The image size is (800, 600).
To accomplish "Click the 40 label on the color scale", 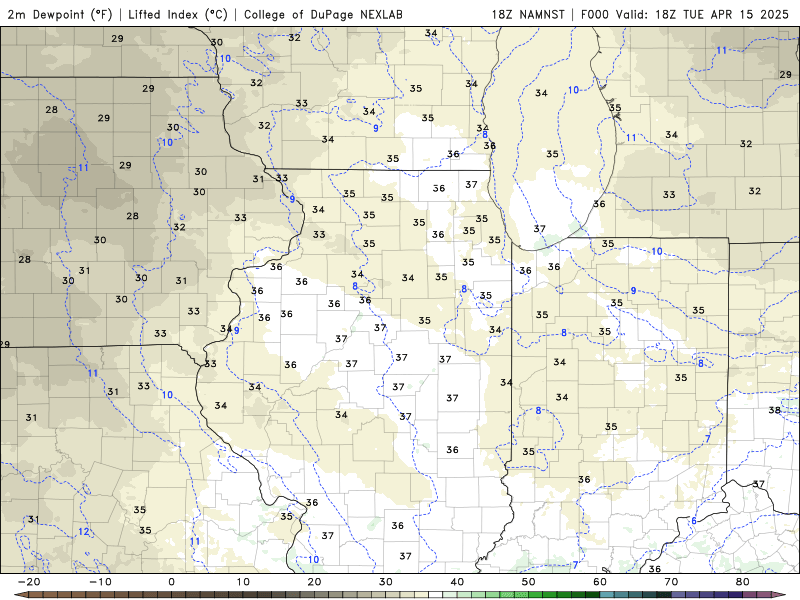I will [457, 582].
